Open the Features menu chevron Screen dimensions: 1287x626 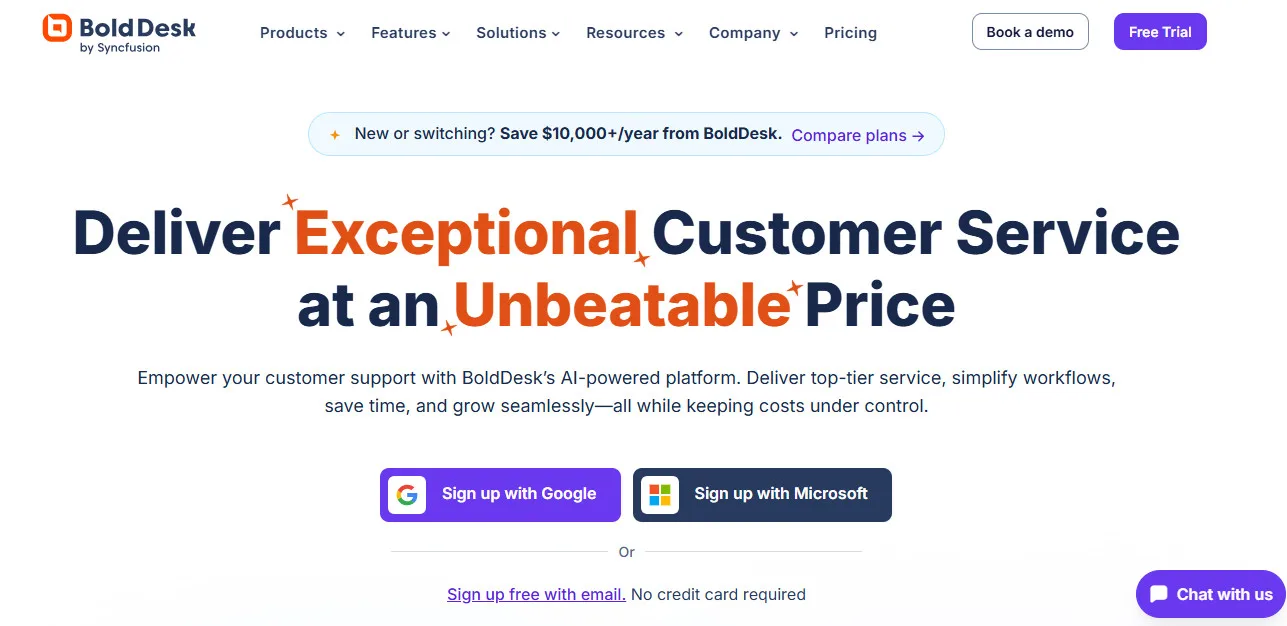446,33
